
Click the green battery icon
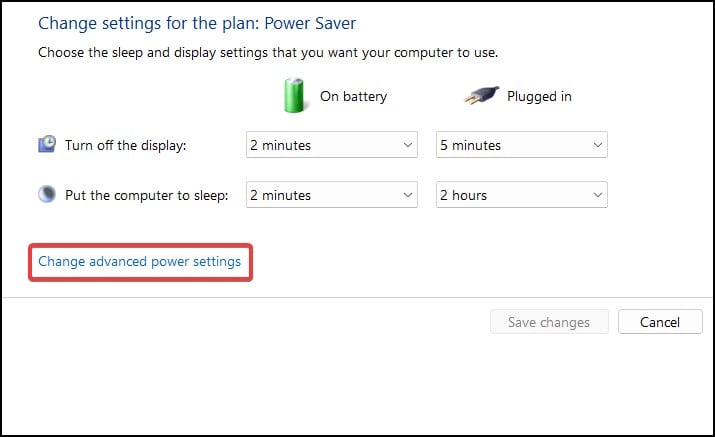[294, 95]
